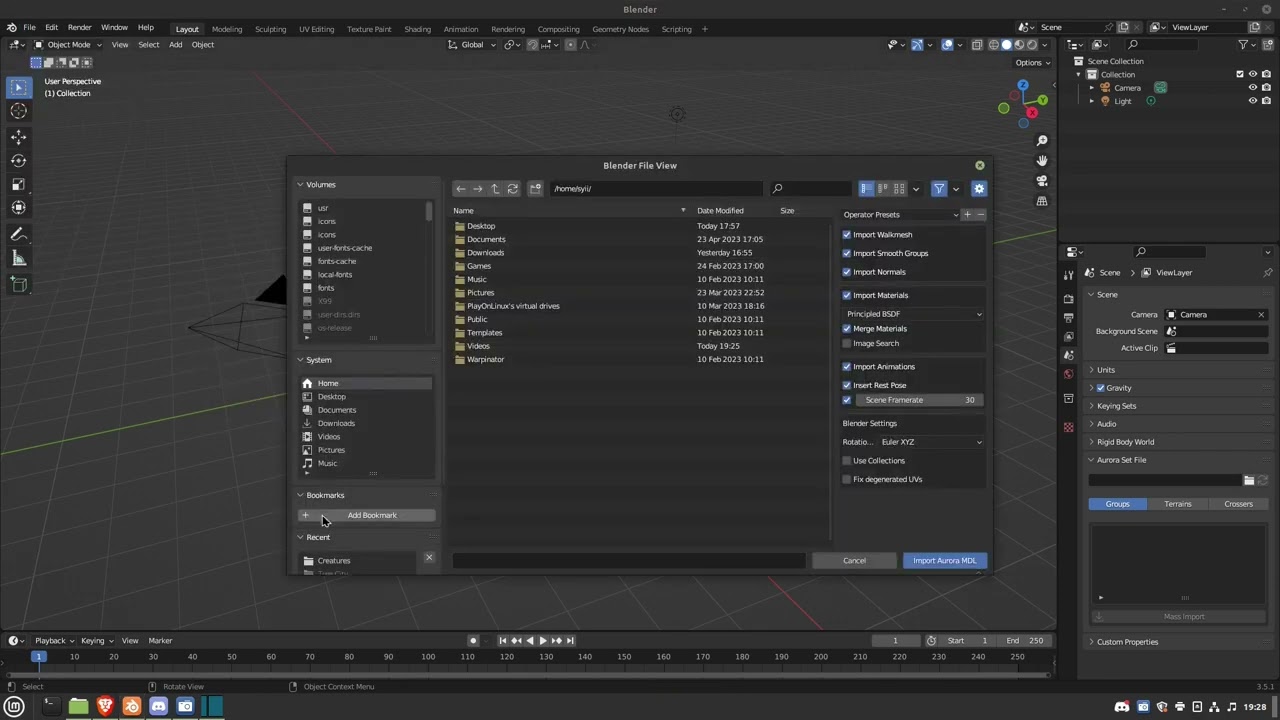Screen dimensions: 1280x720
Task: Switch to the Terrains tab
Action: [1178, 504]
